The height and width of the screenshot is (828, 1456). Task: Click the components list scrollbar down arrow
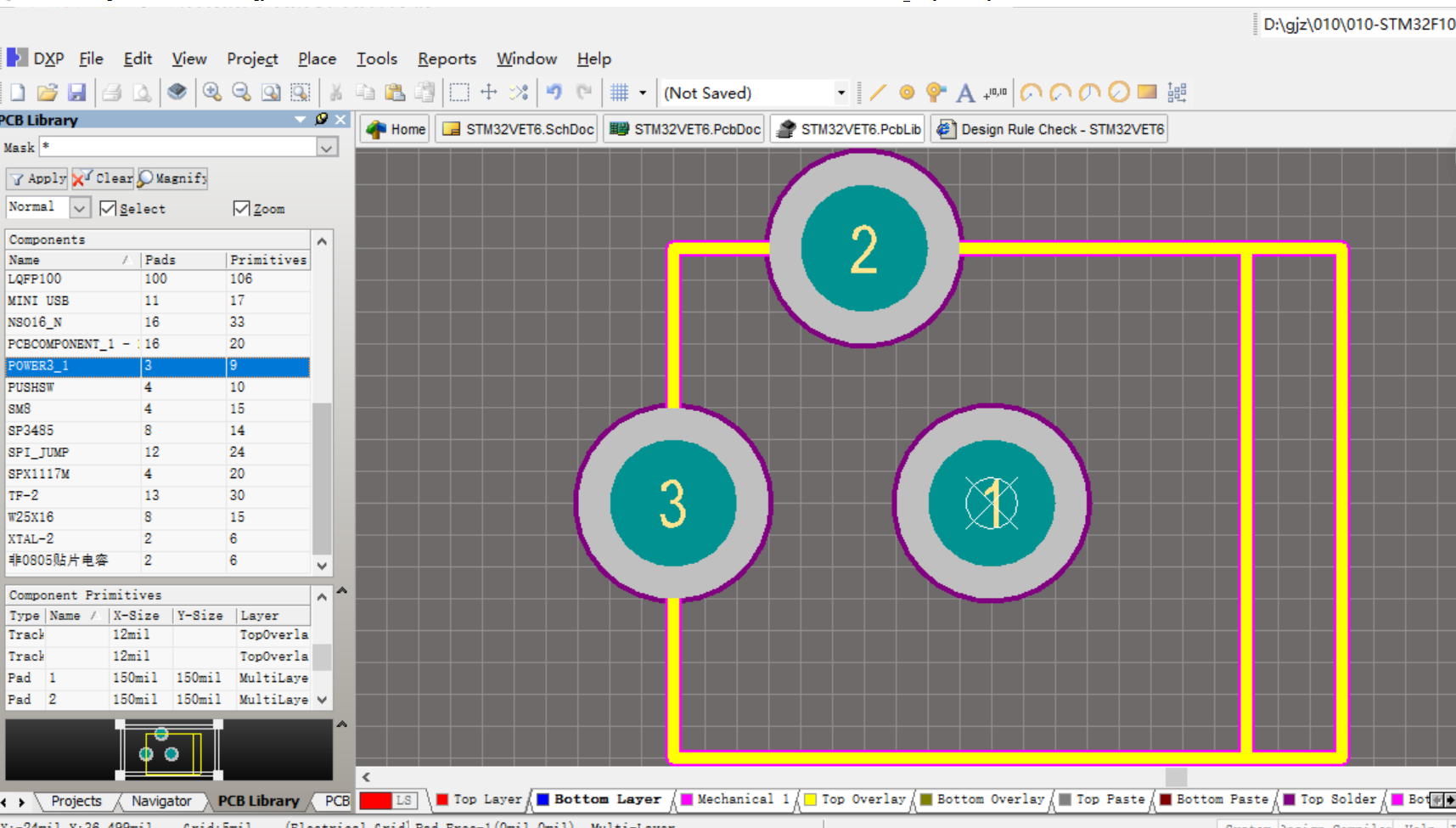coord(322,566)
